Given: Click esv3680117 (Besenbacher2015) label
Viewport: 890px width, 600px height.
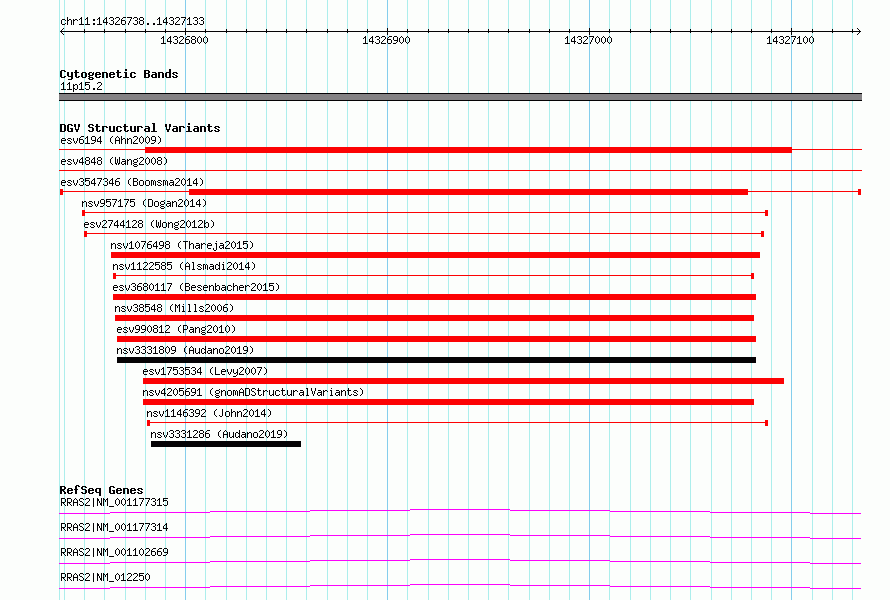Looking at the screenshot, I should (196, 287).
